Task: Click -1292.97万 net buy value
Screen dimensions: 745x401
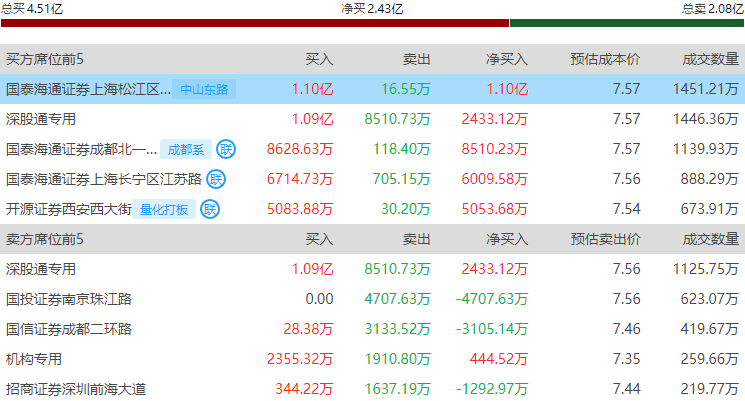Action: [492, 389]
